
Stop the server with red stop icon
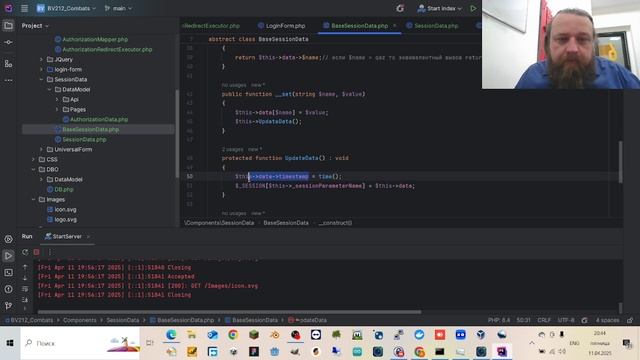(x=37, y=252)
